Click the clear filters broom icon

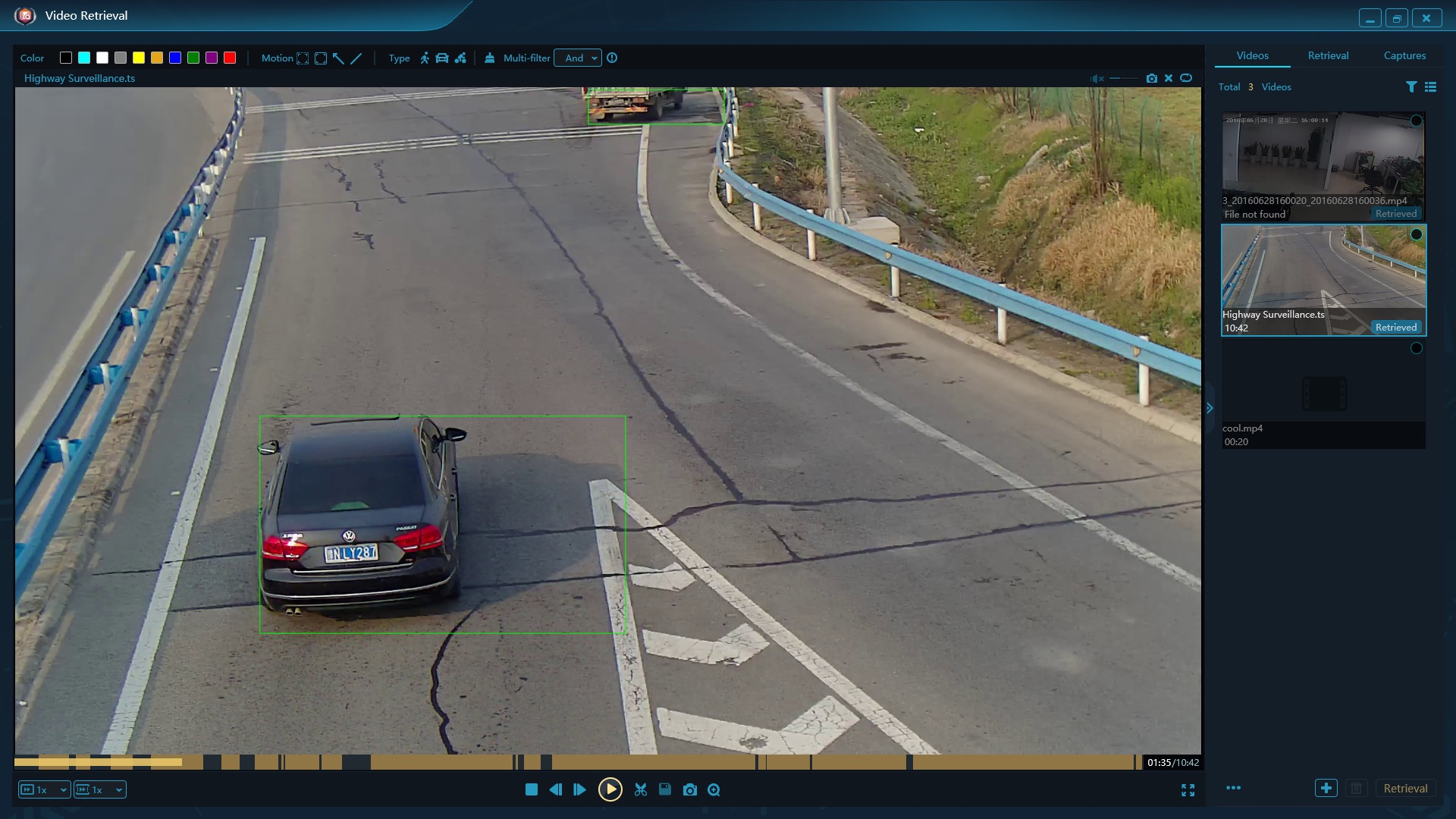coord(490,58)
